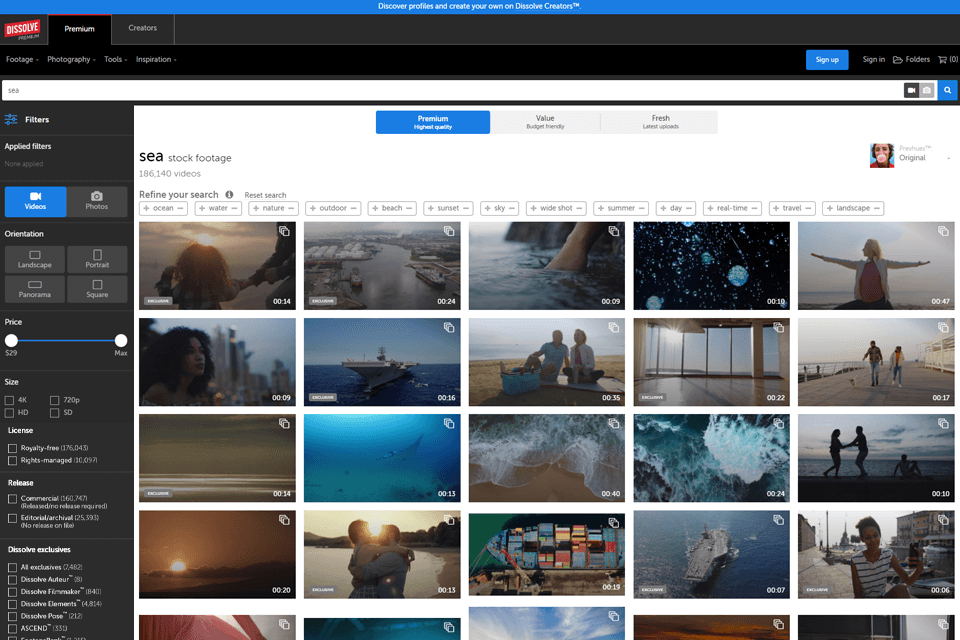The width and height of the screenshot is (960, 640).
Task: Choose the Portrait orientation icon
Action: 97,260
